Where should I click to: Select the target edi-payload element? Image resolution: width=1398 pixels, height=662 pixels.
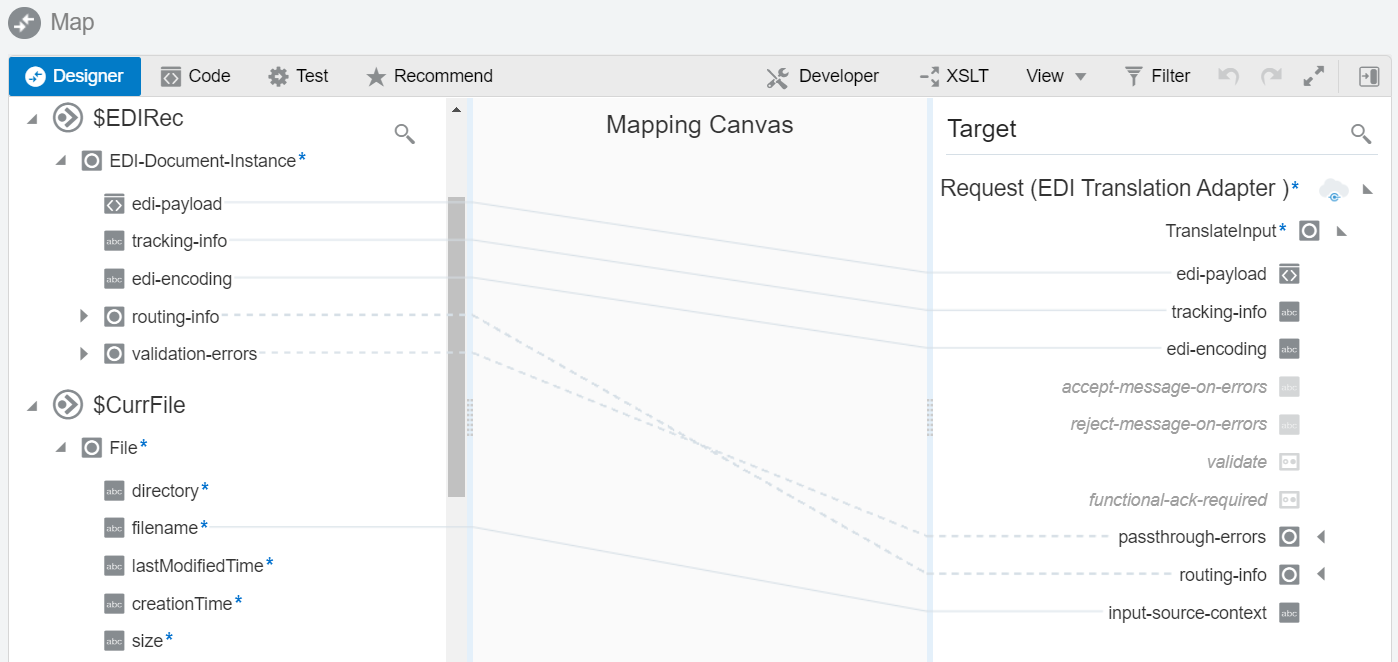(1221, 274)
